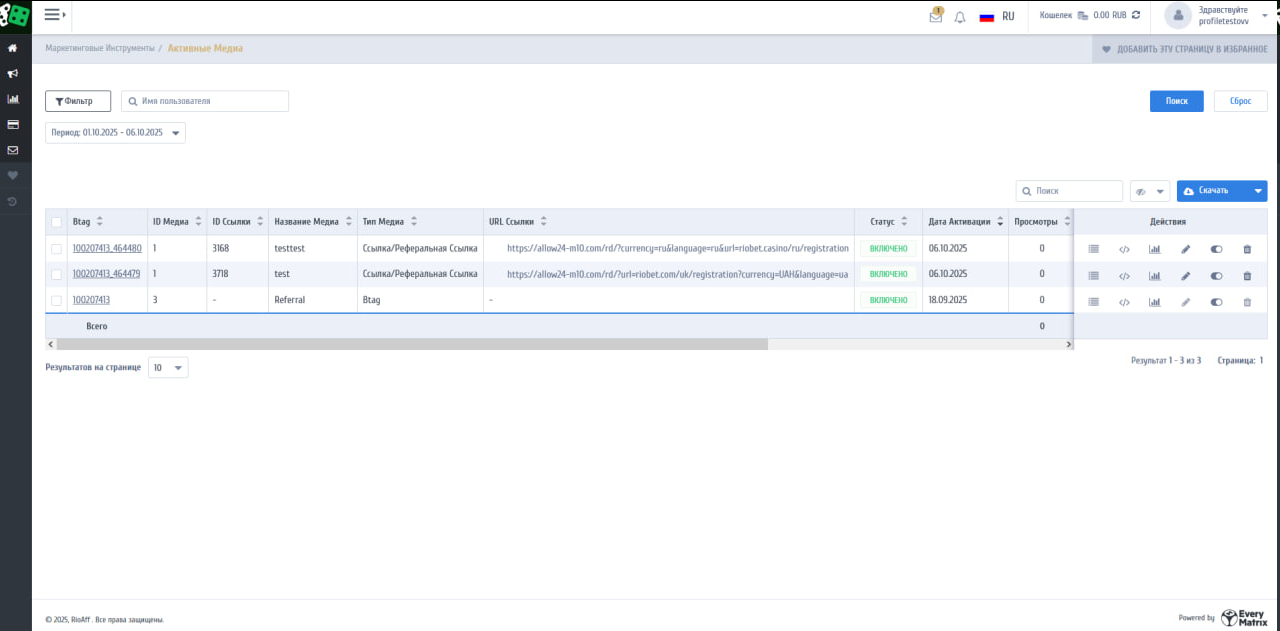Edit the test media row with the pencil
Screen dimensions: 1280x631
tap(1186, 276)
